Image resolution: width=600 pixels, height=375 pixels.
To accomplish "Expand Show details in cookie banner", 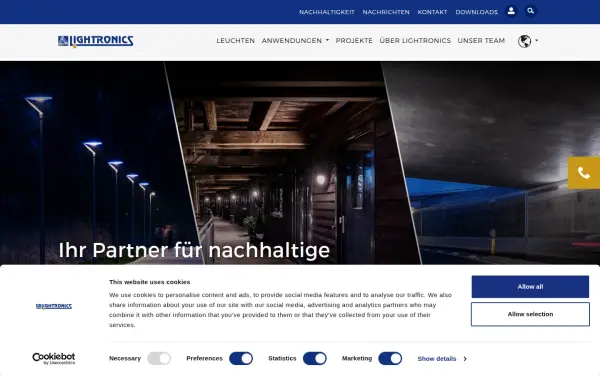I will [442, 359].
